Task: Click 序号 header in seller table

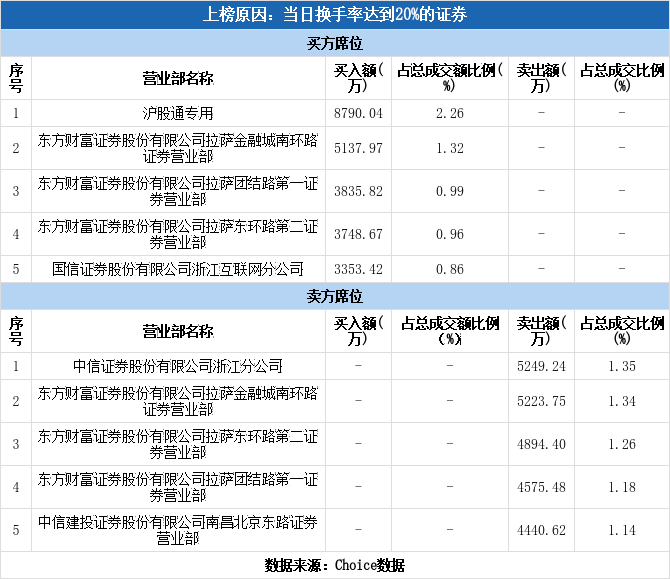Action: [x=16, y=331]
